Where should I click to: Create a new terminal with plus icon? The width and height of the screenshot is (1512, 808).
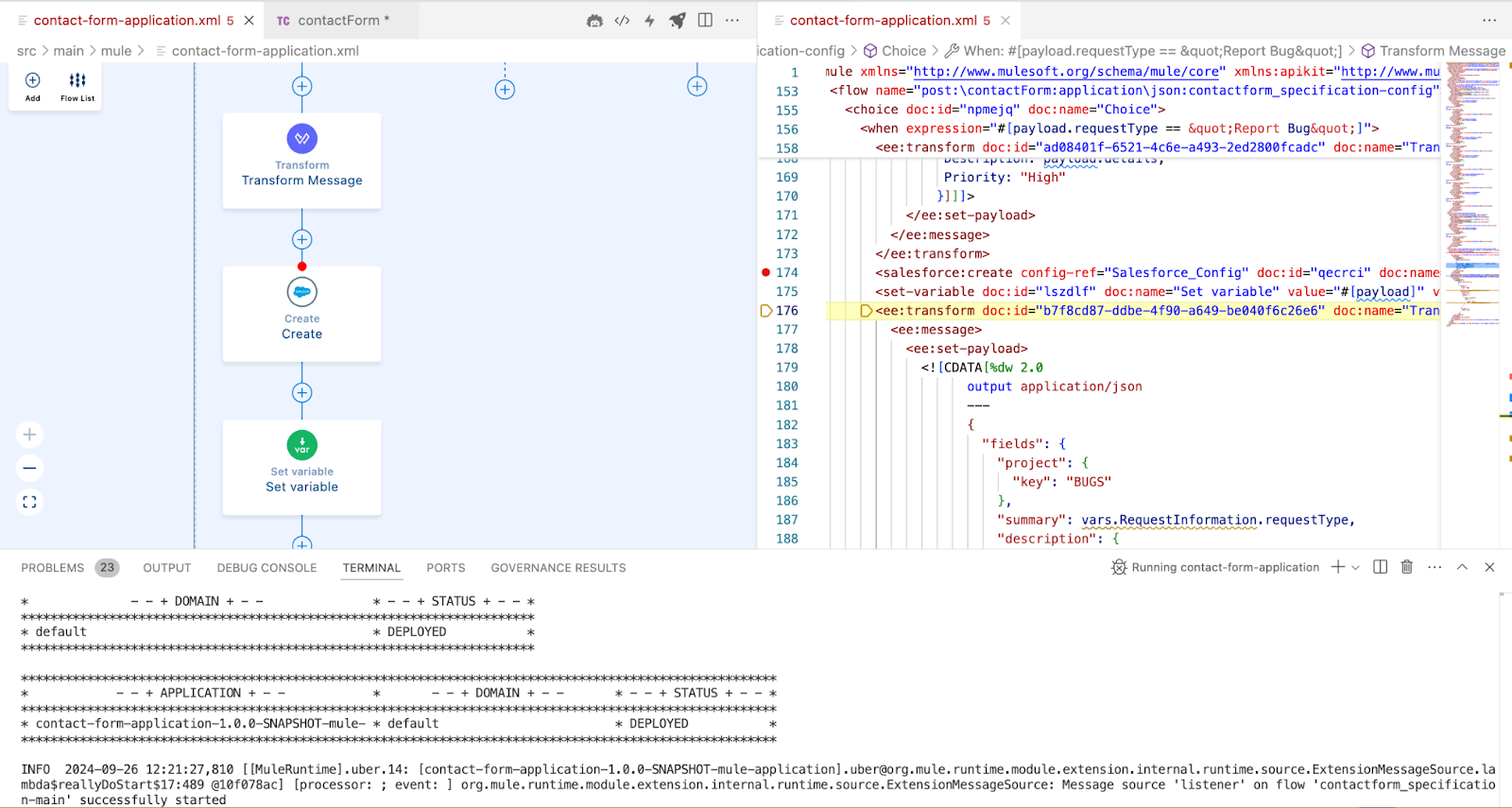[x=1338, y=567]
